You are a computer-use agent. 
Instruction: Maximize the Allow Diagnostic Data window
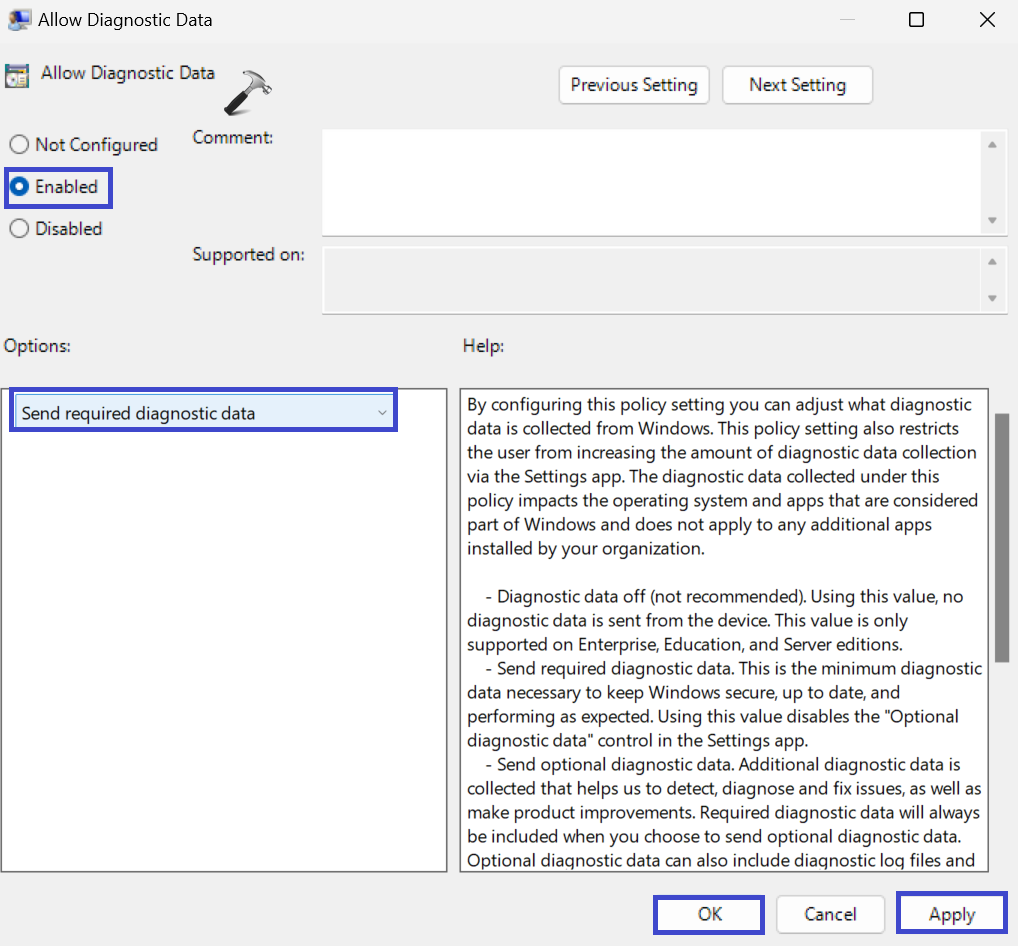(916, 19)
